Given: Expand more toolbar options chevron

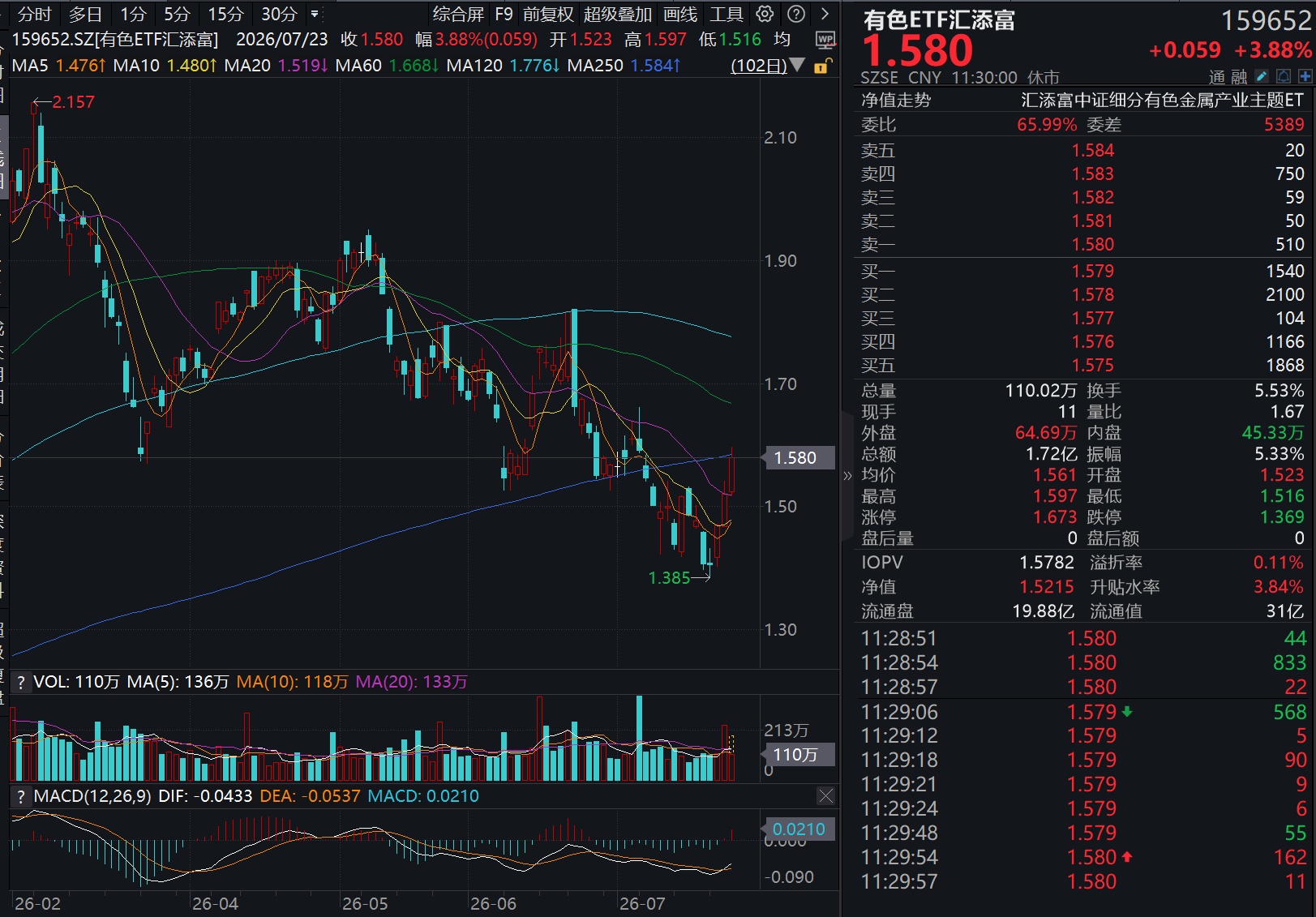Looking at the screenshot, I should pos(825,14).
